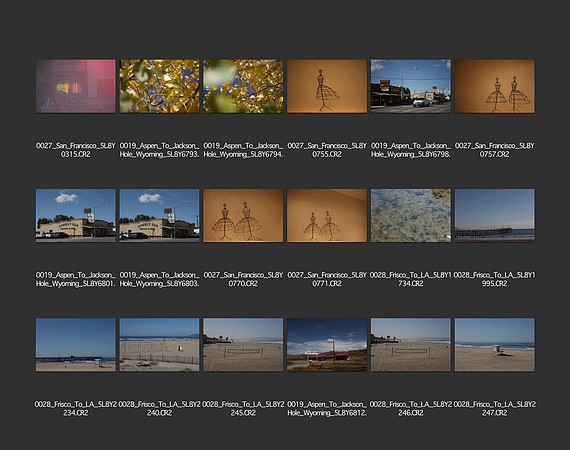570x450 pixels.
Task: Click the single wire dress form thumbnail SL8Y0755
Action: click(x=327, y=87)
